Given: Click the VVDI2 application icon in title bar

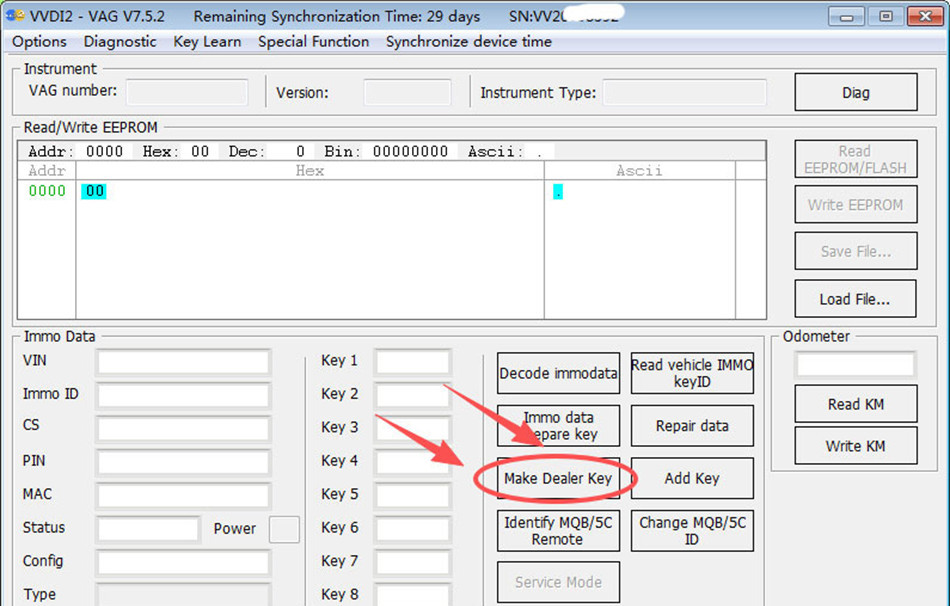Looking at the screenshot, I should [15, 16].
